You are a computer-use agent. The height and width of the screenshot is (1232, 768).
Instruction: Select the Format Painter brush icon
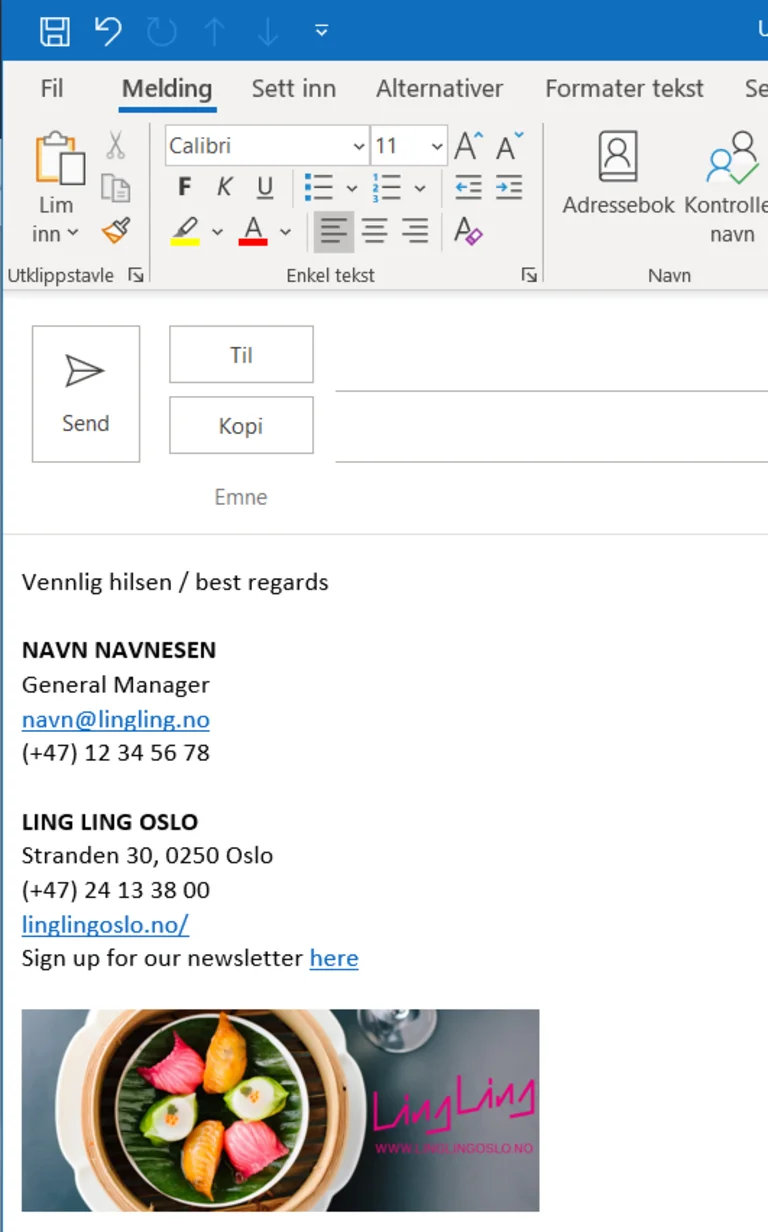(116, 232)
